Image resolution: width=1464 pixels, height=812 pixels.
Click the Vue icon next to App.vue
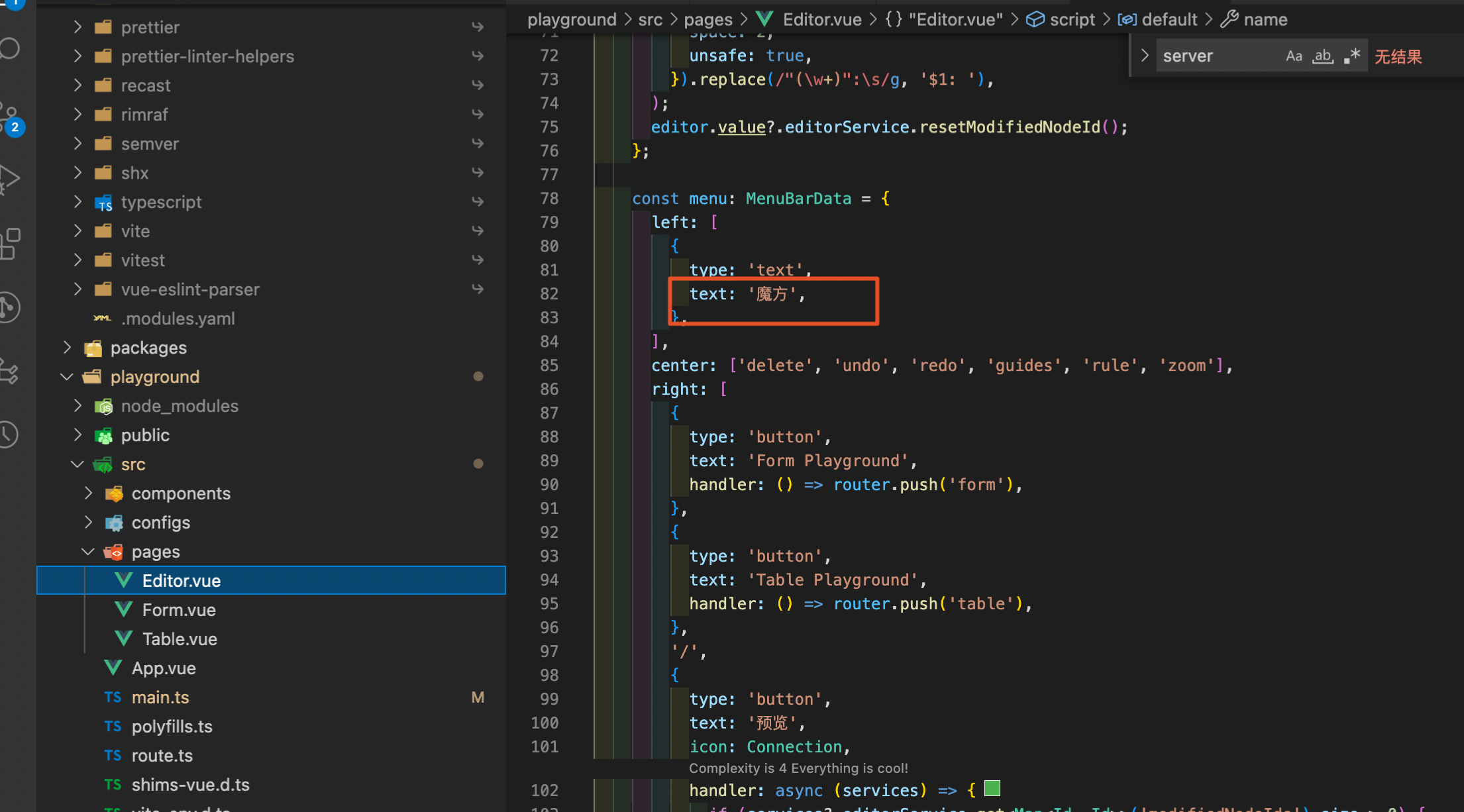(113, 668)
